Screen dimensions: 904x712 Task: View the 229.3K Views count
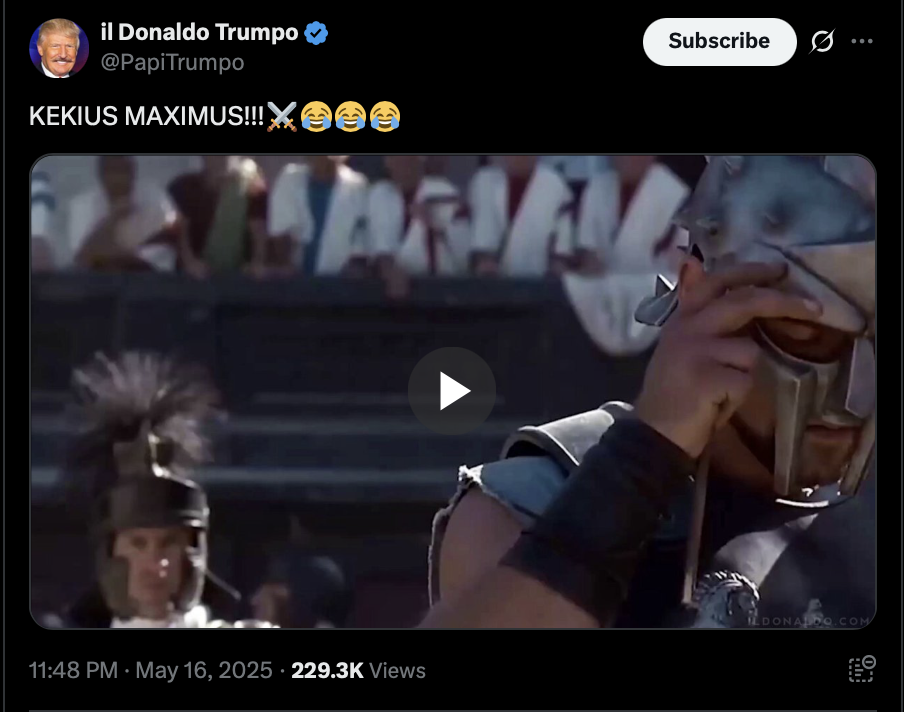[x=358, y=670]
